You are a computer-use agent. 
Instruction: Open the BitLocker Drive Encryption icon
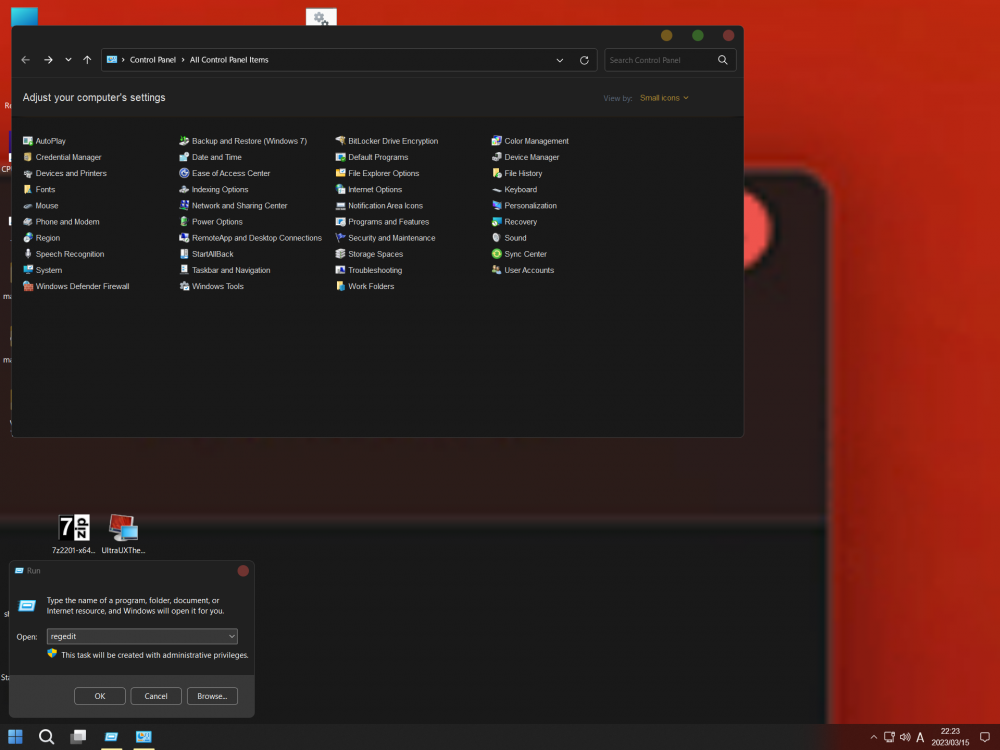point(340,141)
